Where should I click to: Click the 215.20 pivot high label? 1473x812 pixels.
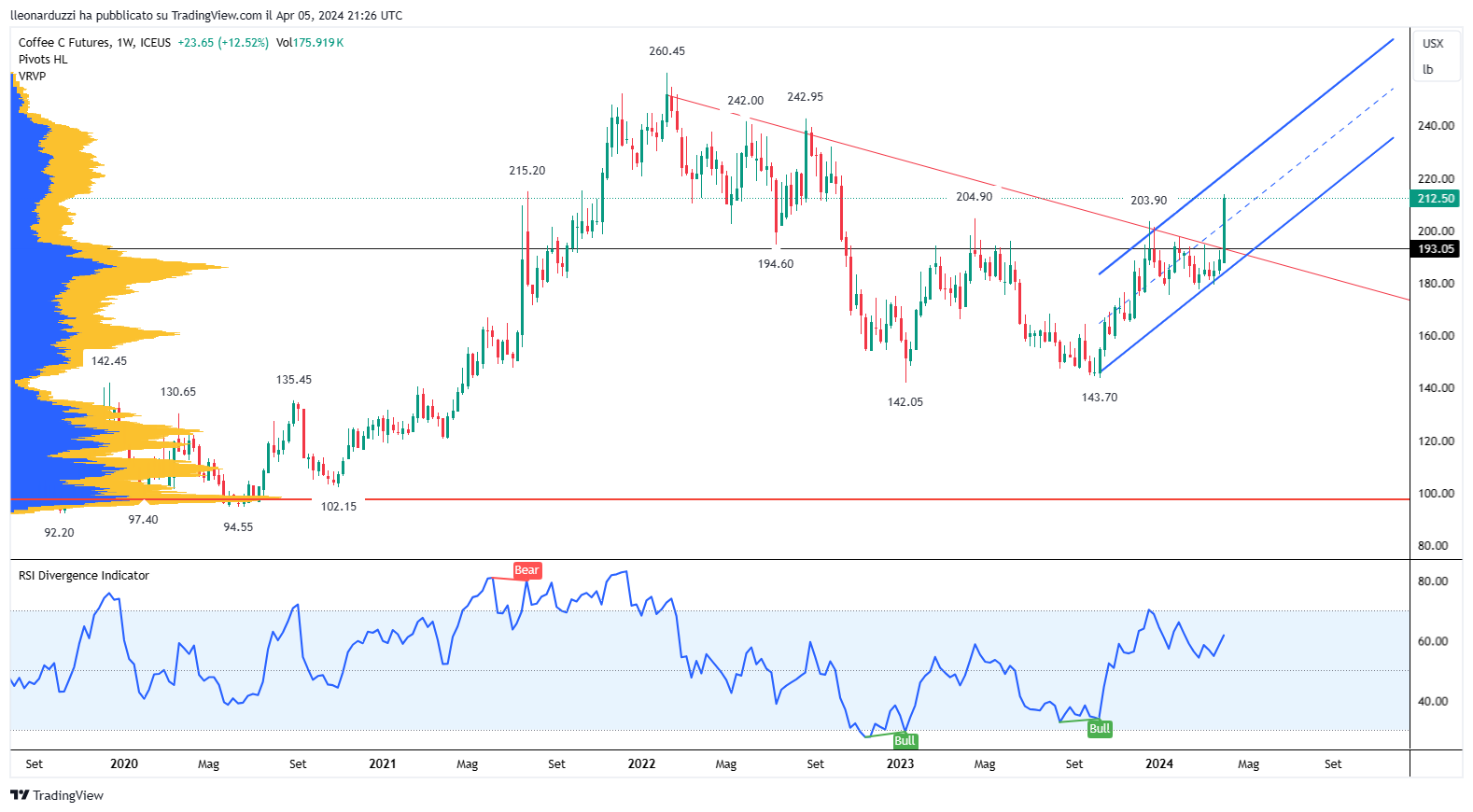coord(527,171)
